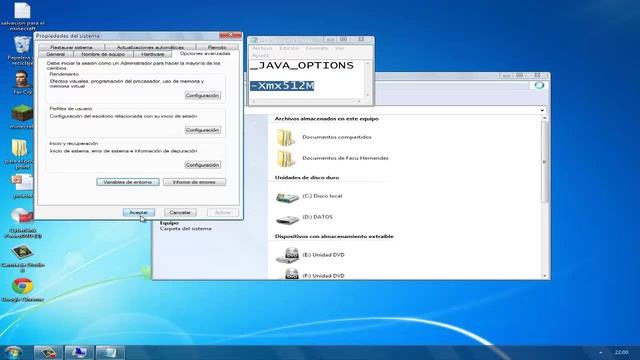Open the Archivo menu in Notepad
The image size is (640, 360).
262,48
